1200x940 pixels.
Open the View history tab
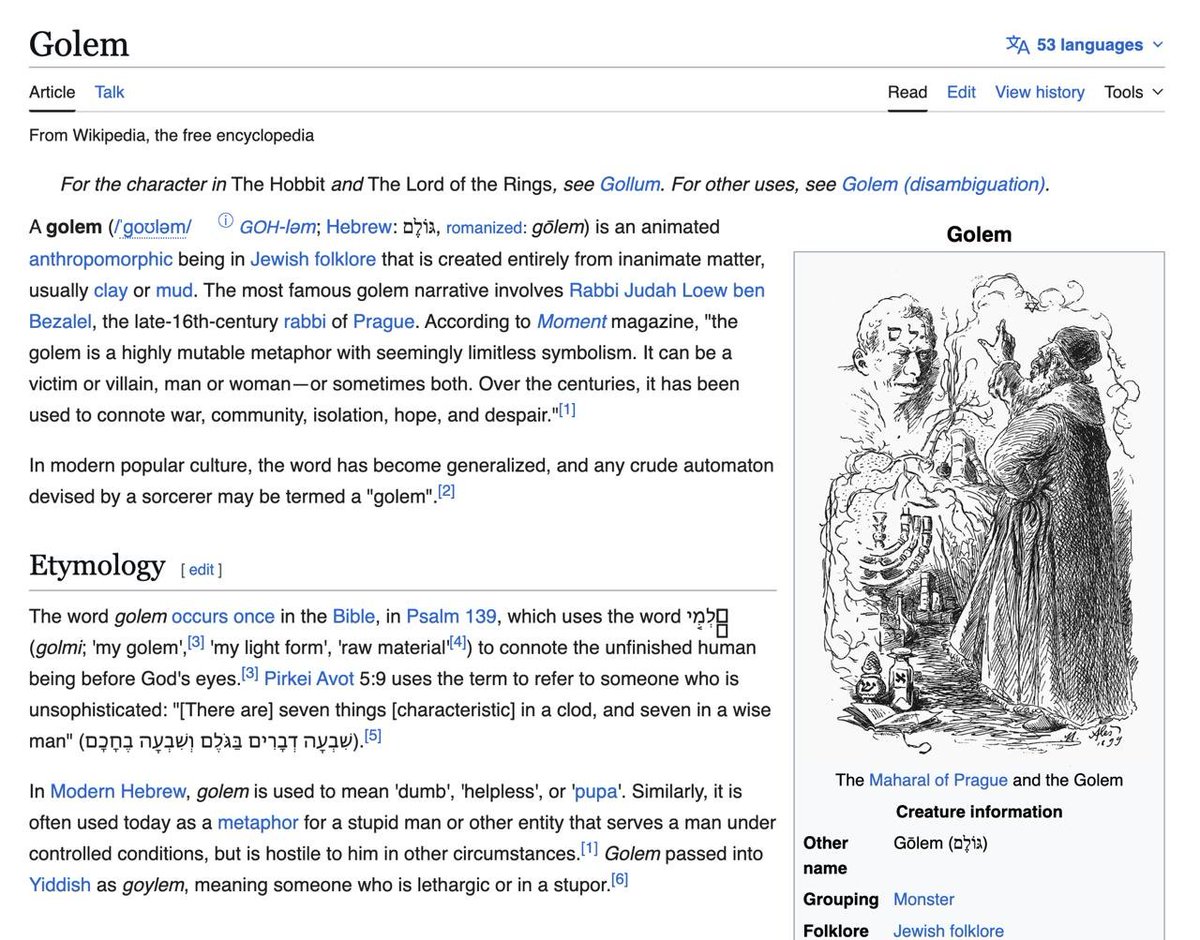[1039, 92]
